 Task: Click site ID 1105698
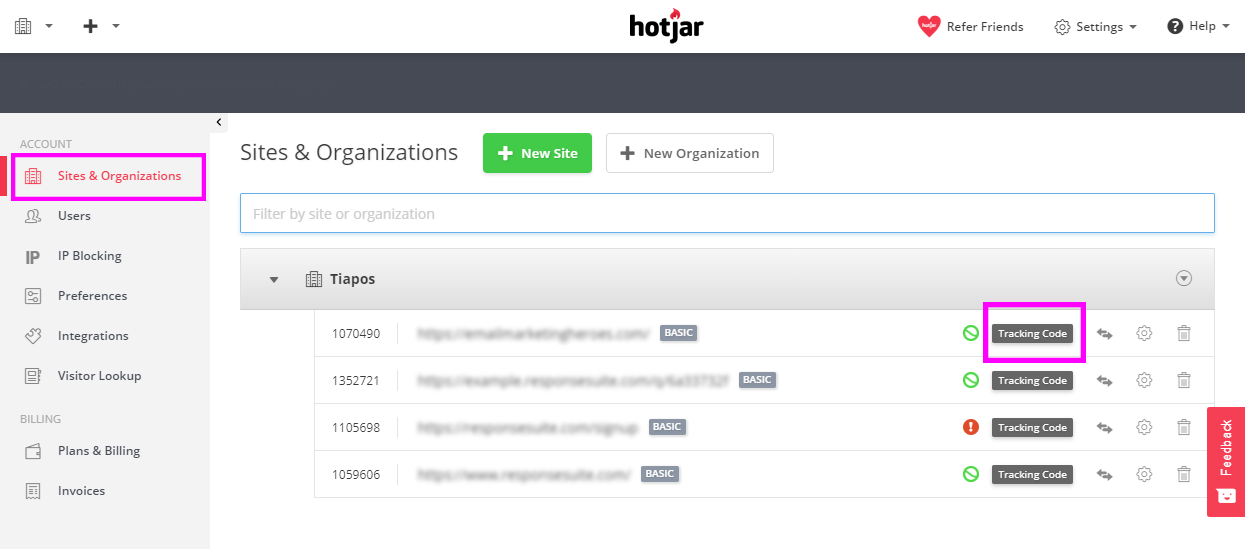tap(356, 427)
